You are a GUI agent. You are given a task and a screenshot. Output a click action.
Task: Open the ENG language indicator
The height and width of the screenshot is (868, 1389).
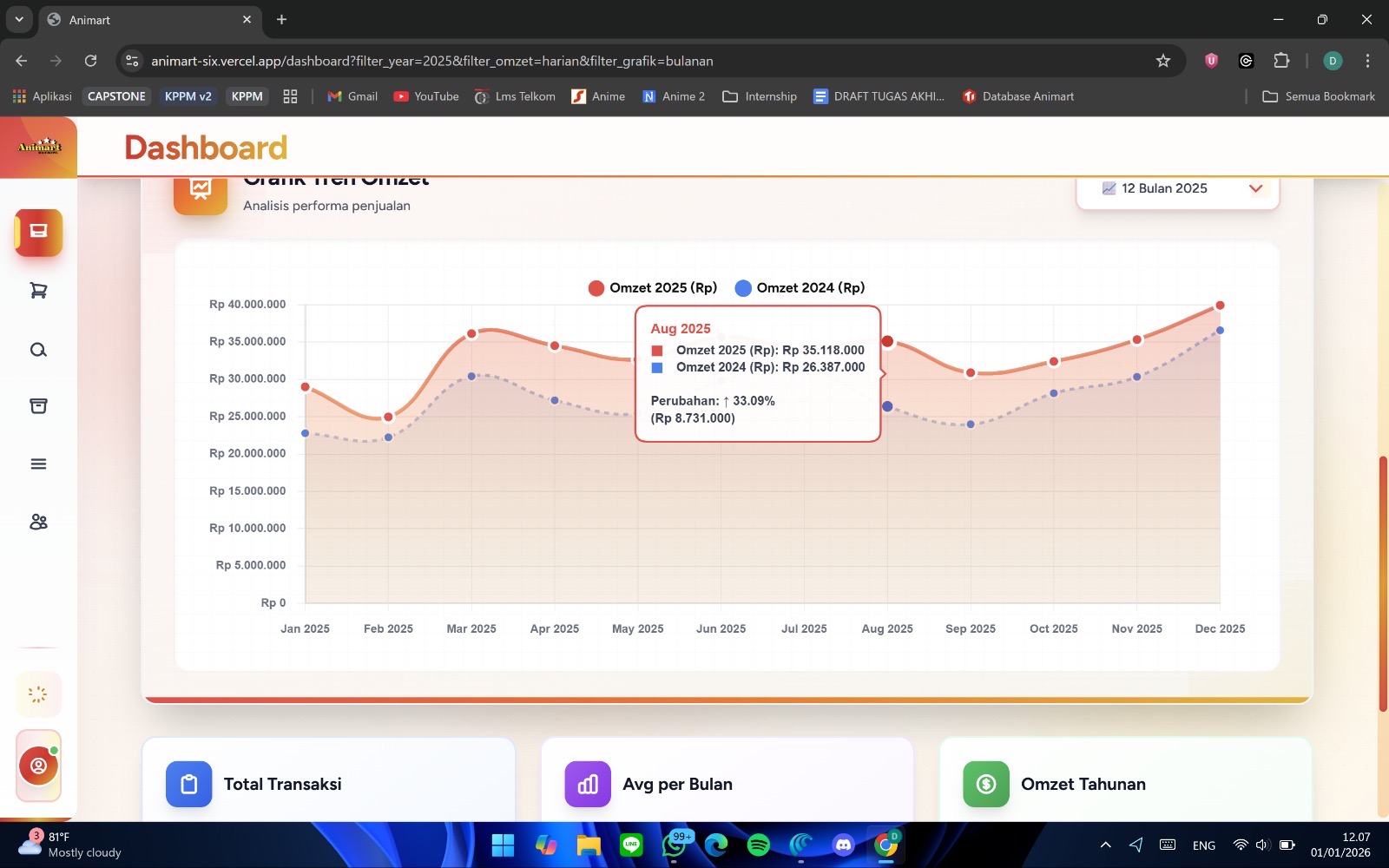click(x=1204, y=845)
